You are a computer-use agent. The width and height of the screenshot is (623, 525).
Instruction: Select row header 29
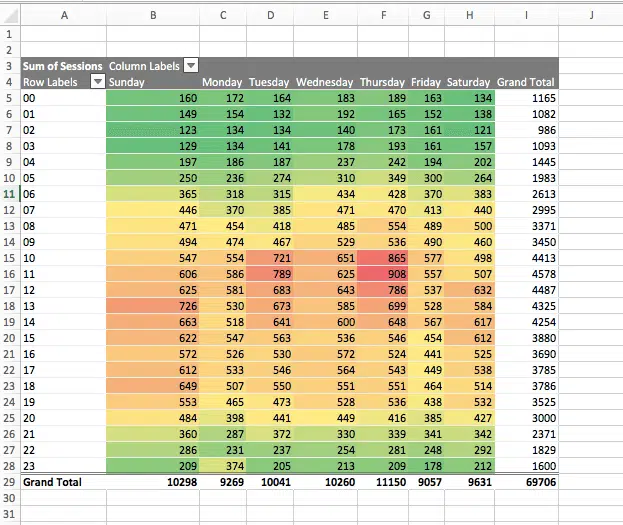[10, 481]
